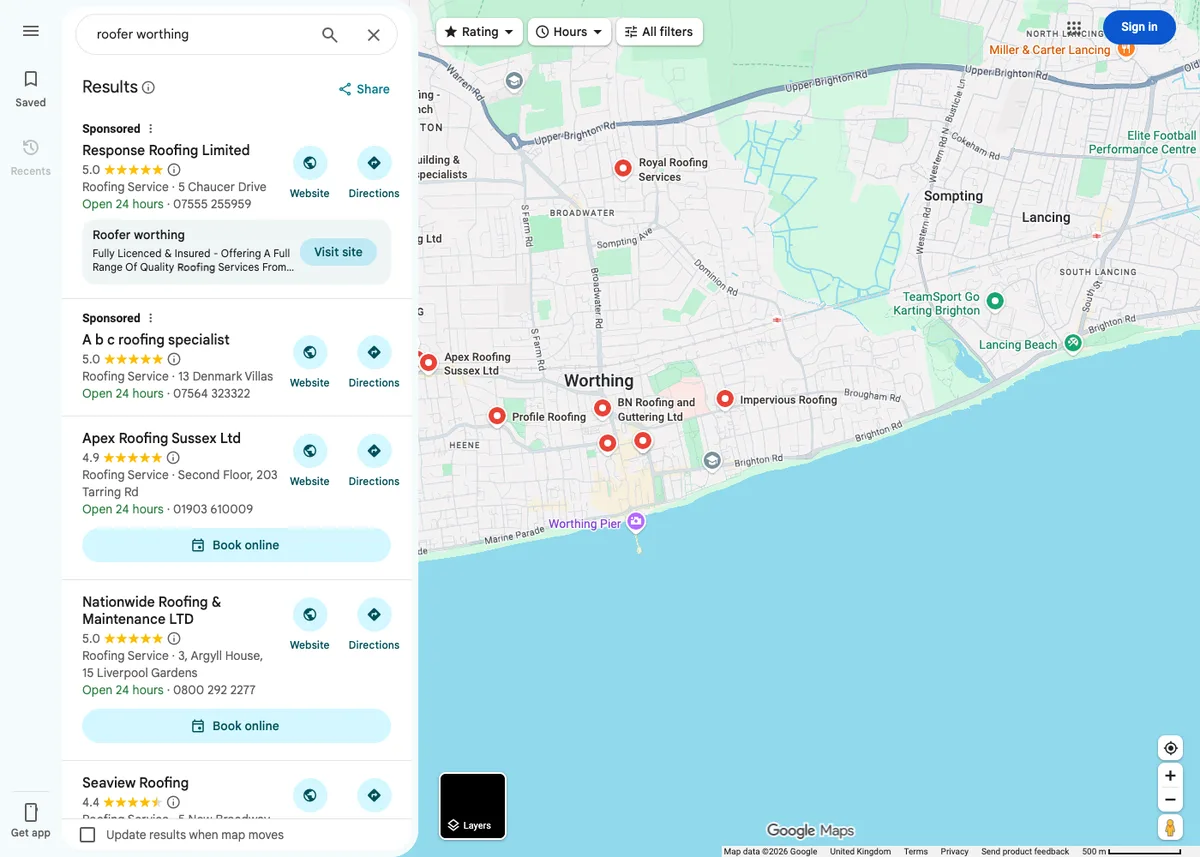
Task: Open the Seaview Roofing listing title
Action: [x=135, y=783]
